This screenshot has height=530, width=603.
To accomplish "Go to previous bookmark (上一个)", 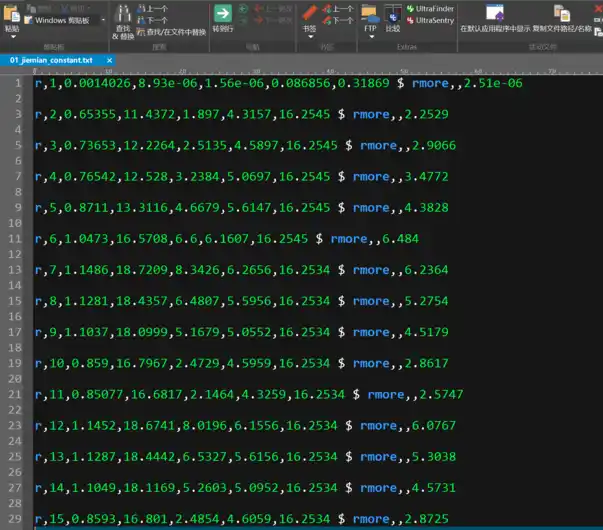I will coord(338,8).
